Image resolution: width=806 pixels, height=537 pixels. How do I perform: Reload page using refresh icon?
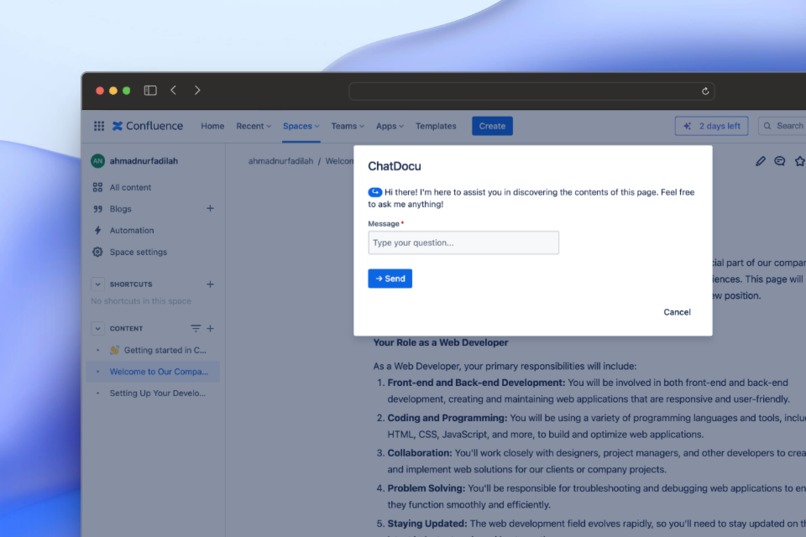(705, 91)
